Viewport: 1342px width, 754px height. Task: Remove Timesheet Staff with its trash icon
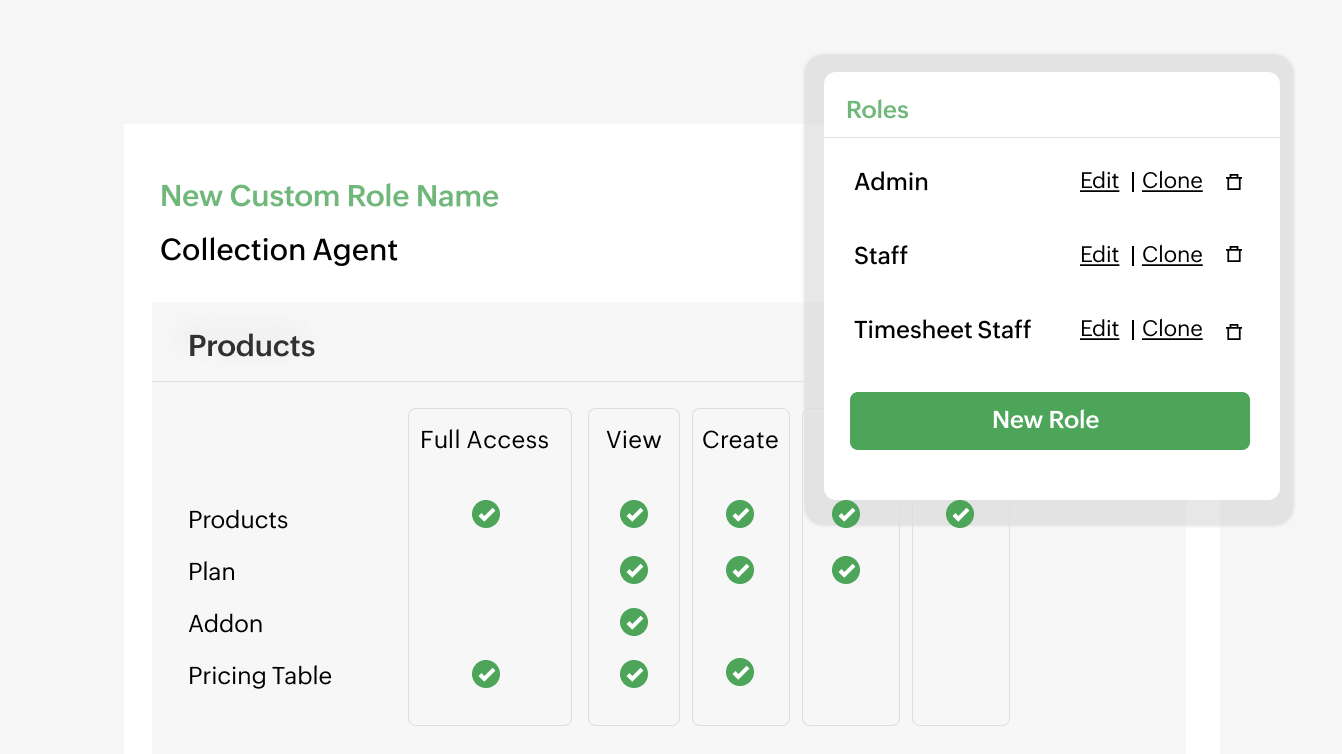click(1233, 330)
